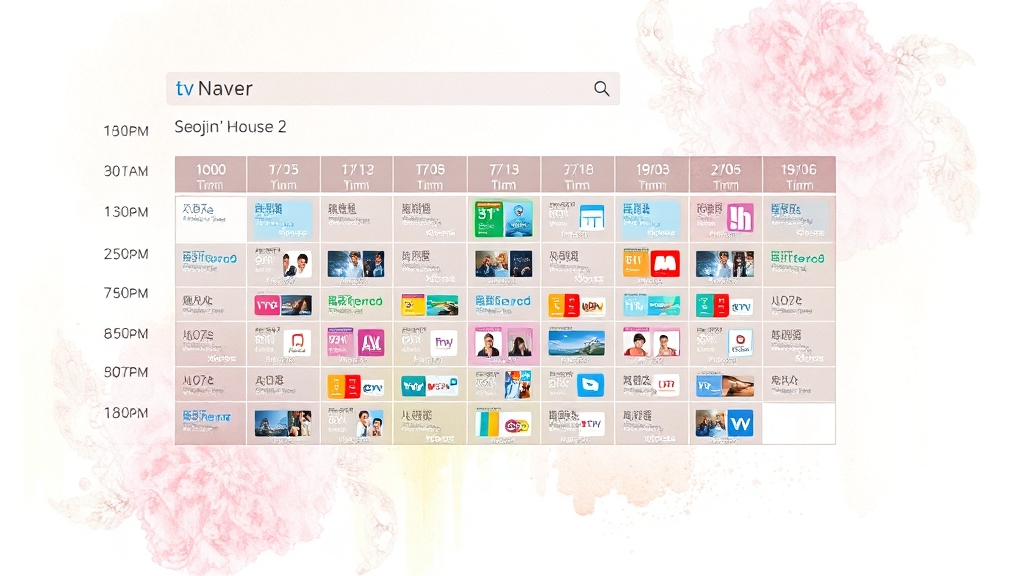Open the red and yellow rings logo

tap(516, 426)
